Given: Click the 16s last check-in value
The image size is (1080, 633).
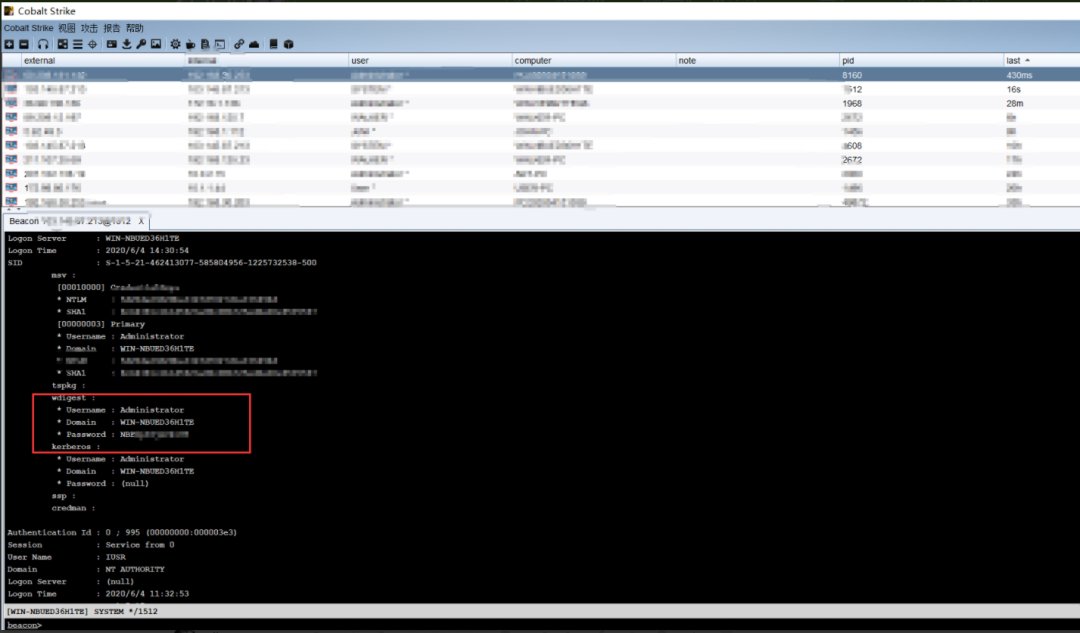Looking at the screenshot, I should click(x=1013, y=90).
